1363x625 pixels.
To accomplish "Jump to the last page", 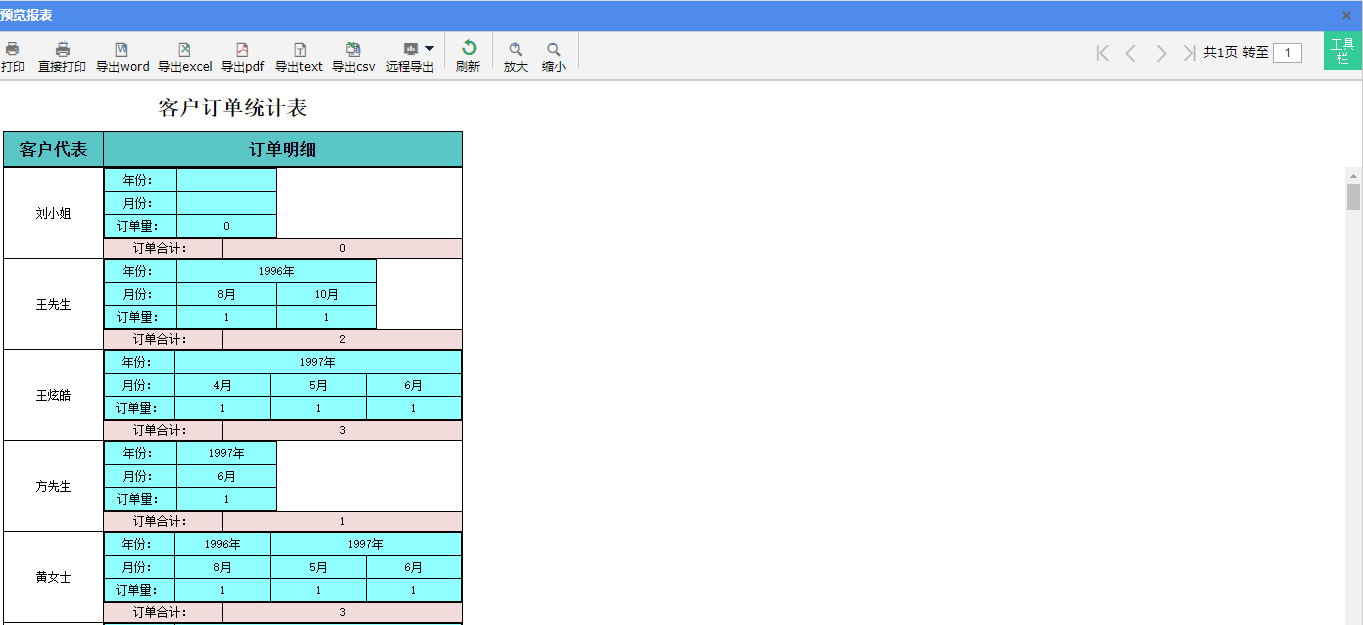I will coord(1189,53).
